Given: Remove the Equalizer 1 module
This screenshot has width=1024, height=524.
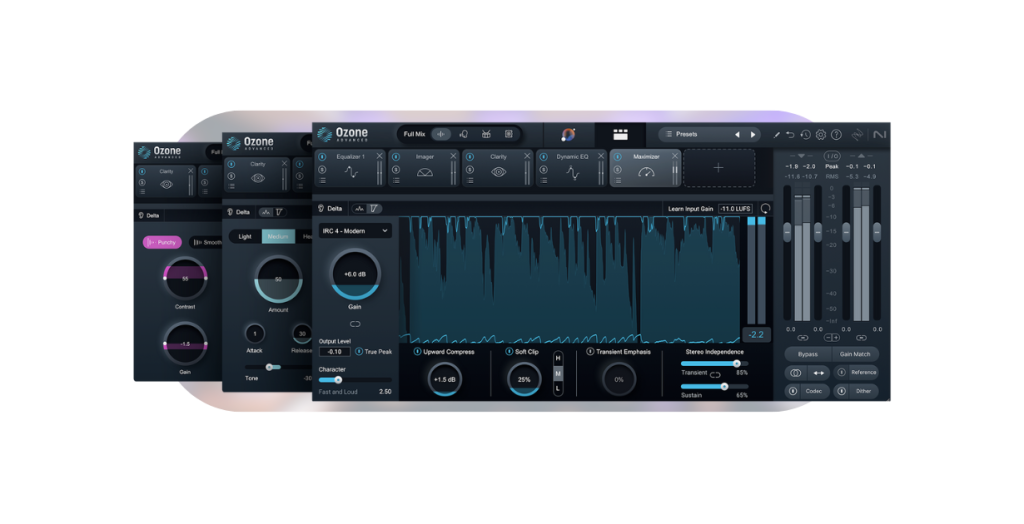Looking at the screenshot, I should [x=379, y=156].
